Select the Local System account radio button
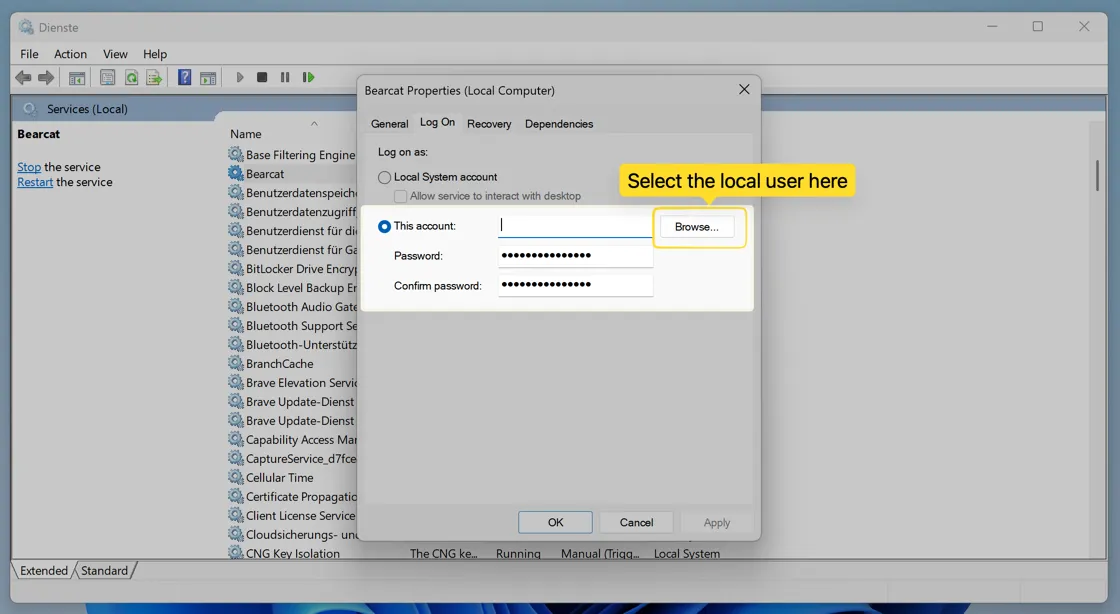Image resolution: width=1120 pixels, height=614 pixels. tap(384, 177)
